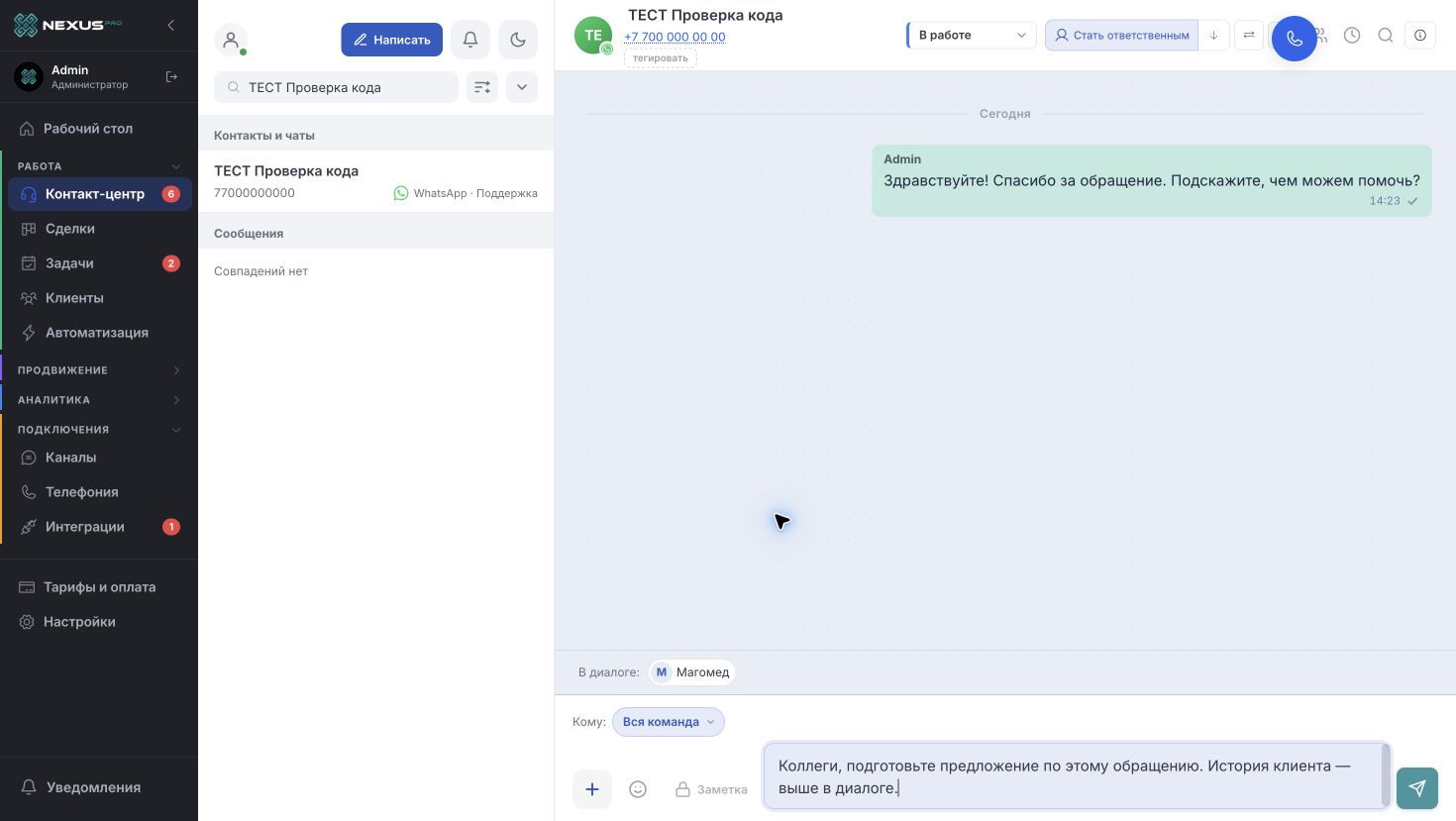Screen dimensions: 1456x821
Task: Open the chat history clock icon
Action: pyautogui.click(x=1352, y=36)
